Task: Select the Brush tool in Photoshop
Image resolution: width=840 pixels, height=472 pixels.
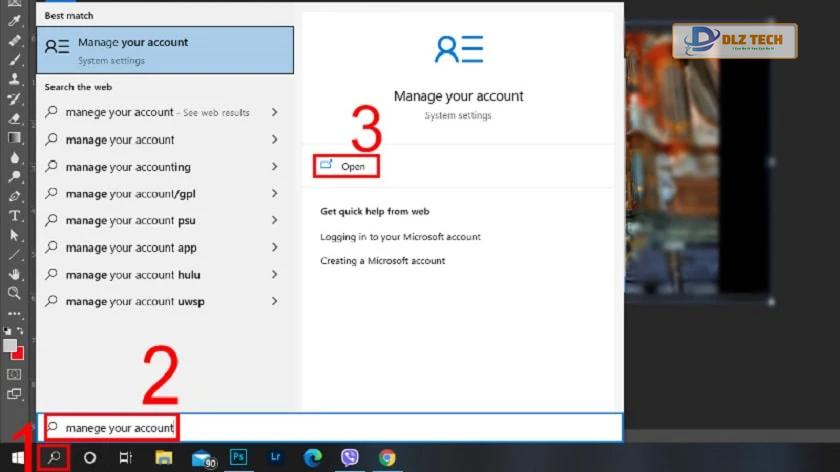Action: pyautogui.click(x=14, y=59)
